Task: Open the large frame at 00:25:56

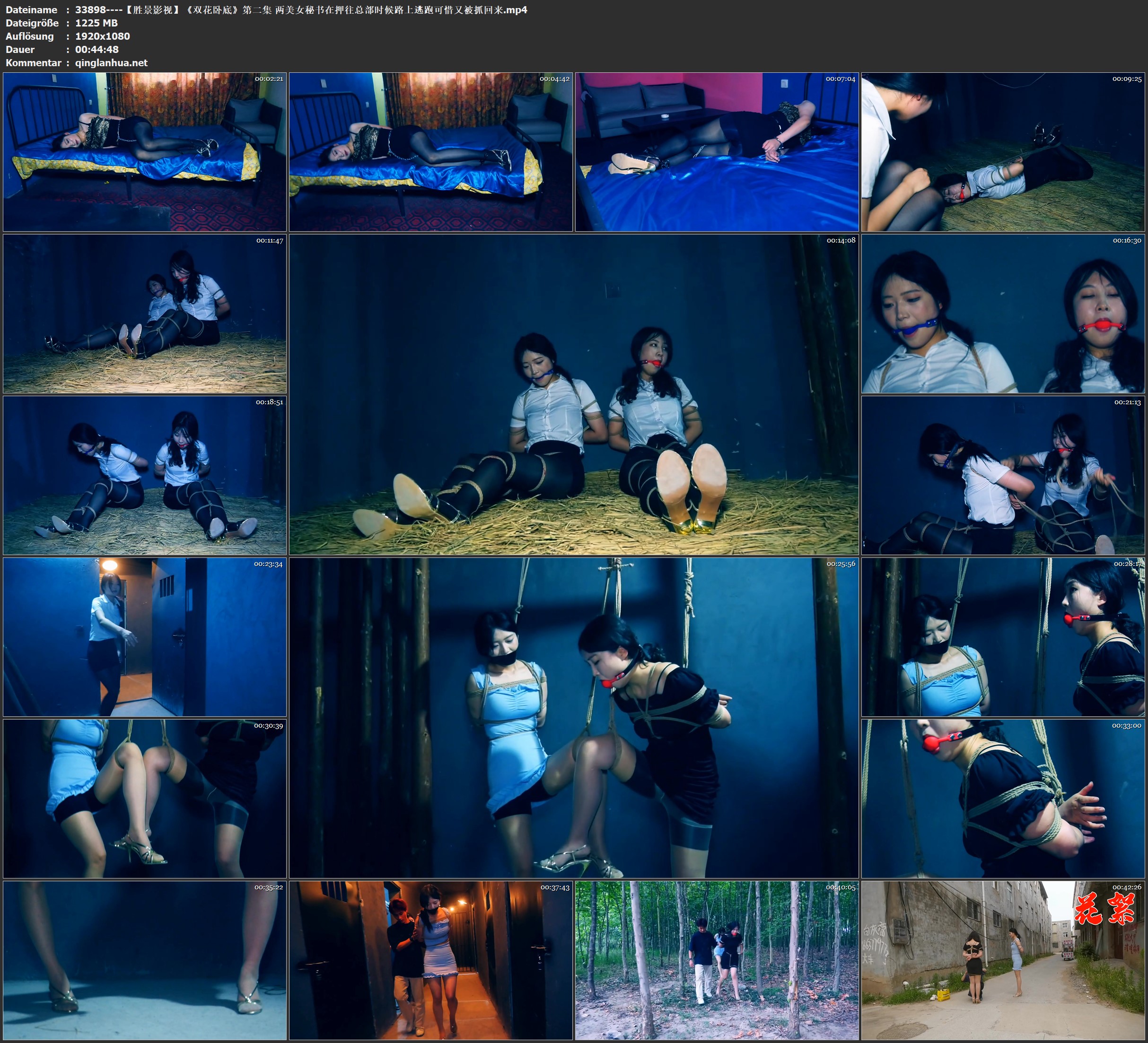Action: pyautogui.click(x=573, y=717)
